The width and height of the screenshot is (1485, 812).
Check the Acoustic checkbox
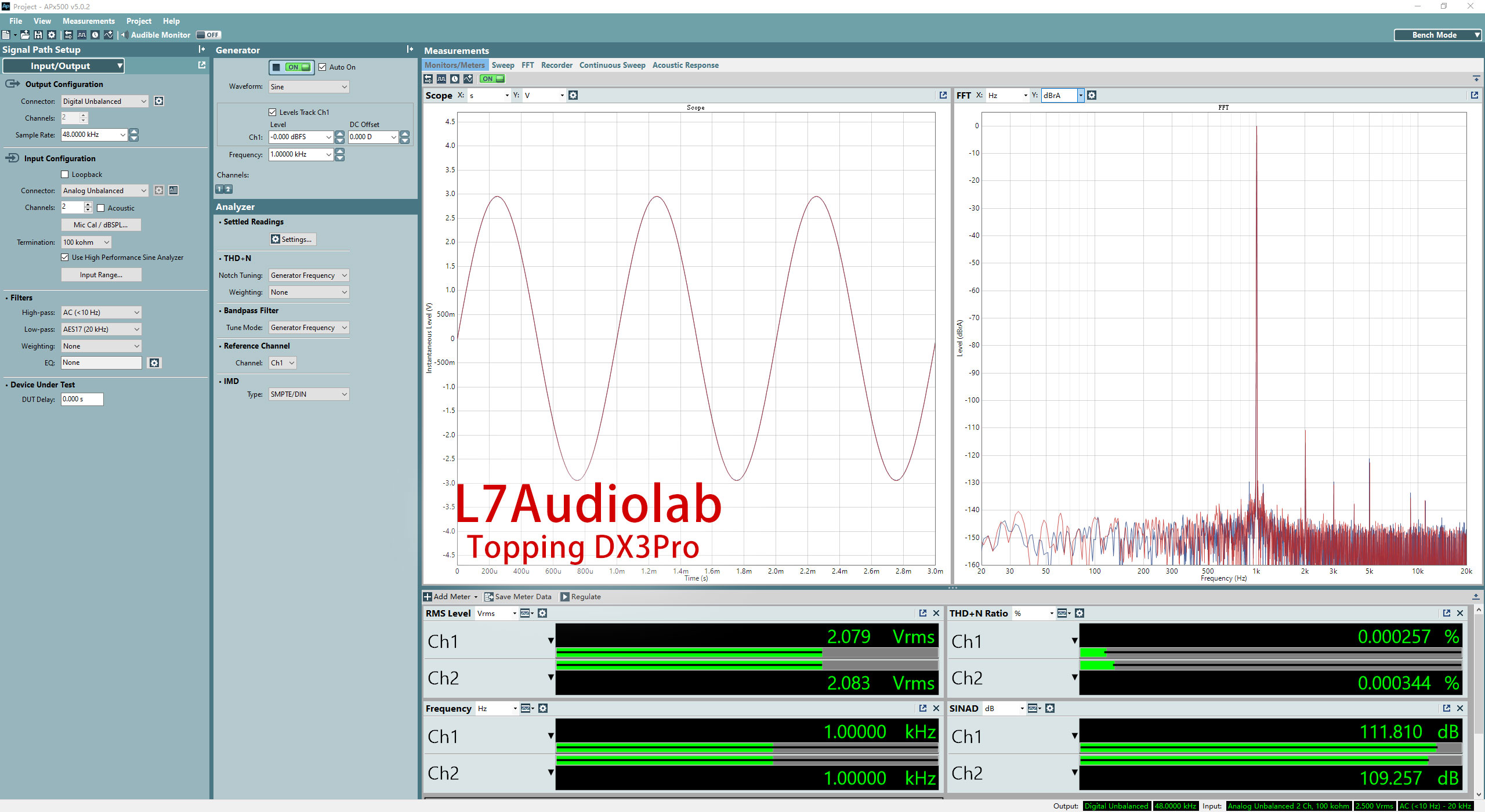(x=101, y=208)
